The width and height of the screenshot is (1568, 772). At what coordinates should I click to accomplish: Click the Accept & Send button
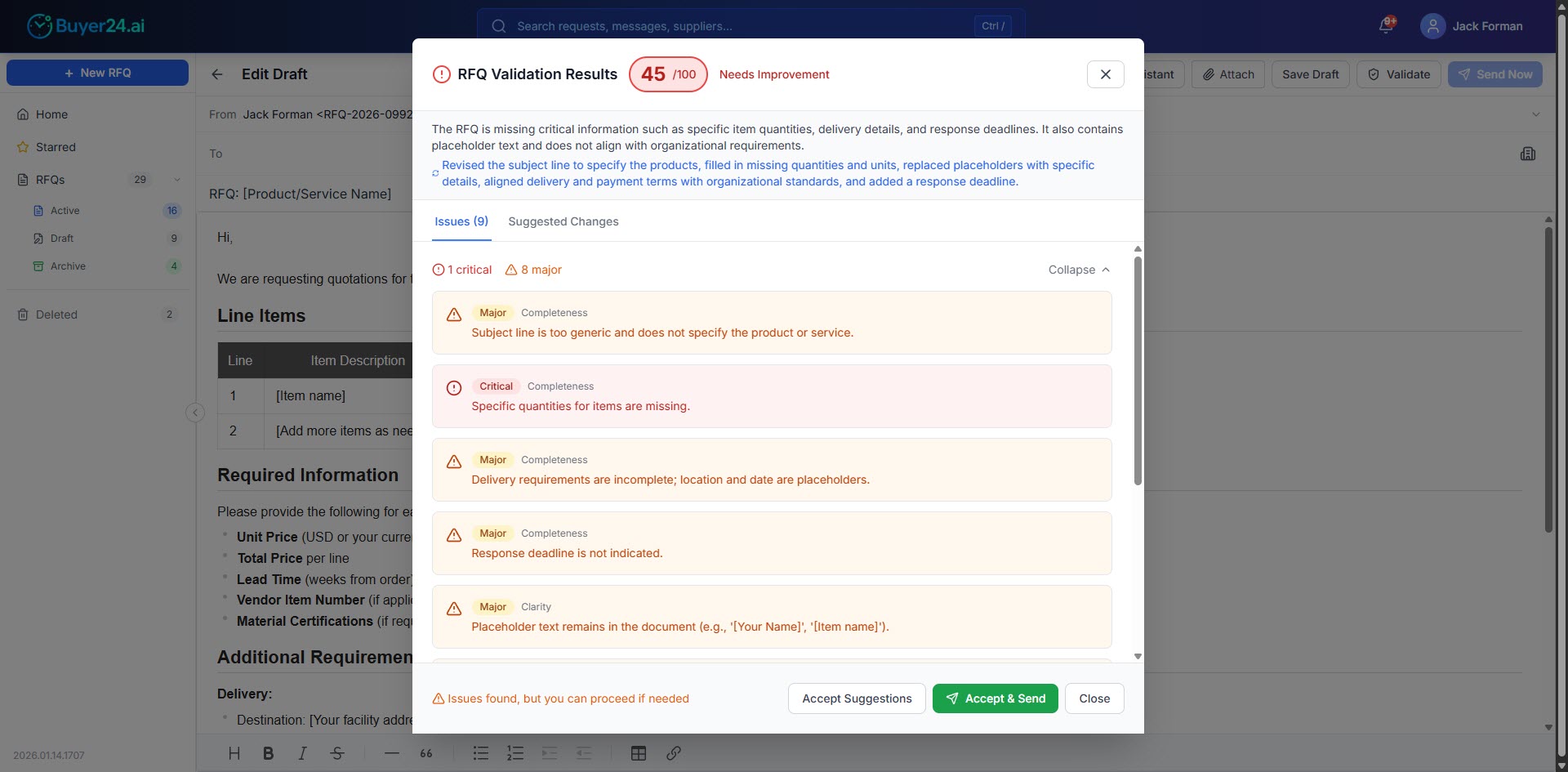995,698
